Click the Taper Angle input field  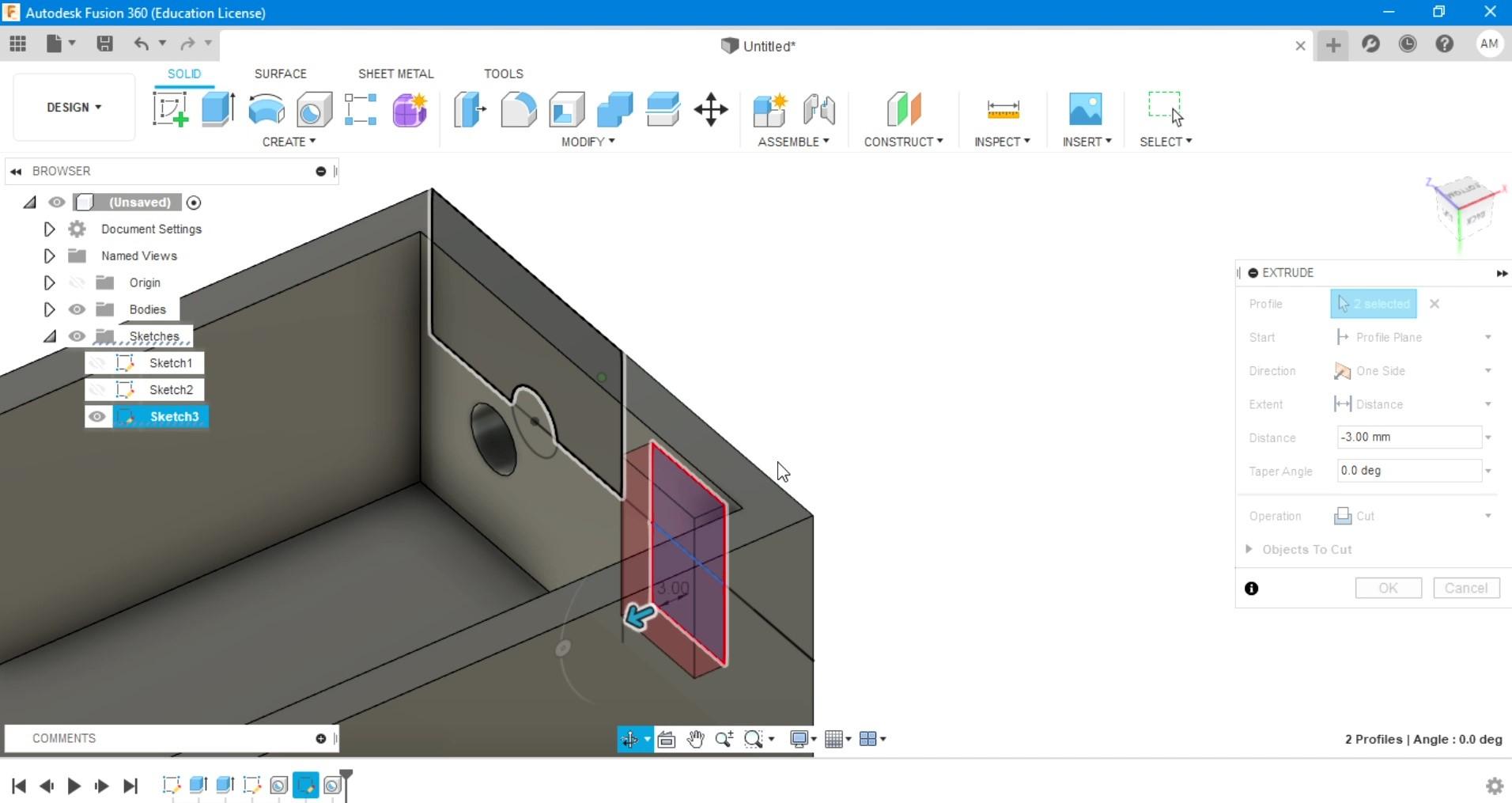[x=1409, y=471]
